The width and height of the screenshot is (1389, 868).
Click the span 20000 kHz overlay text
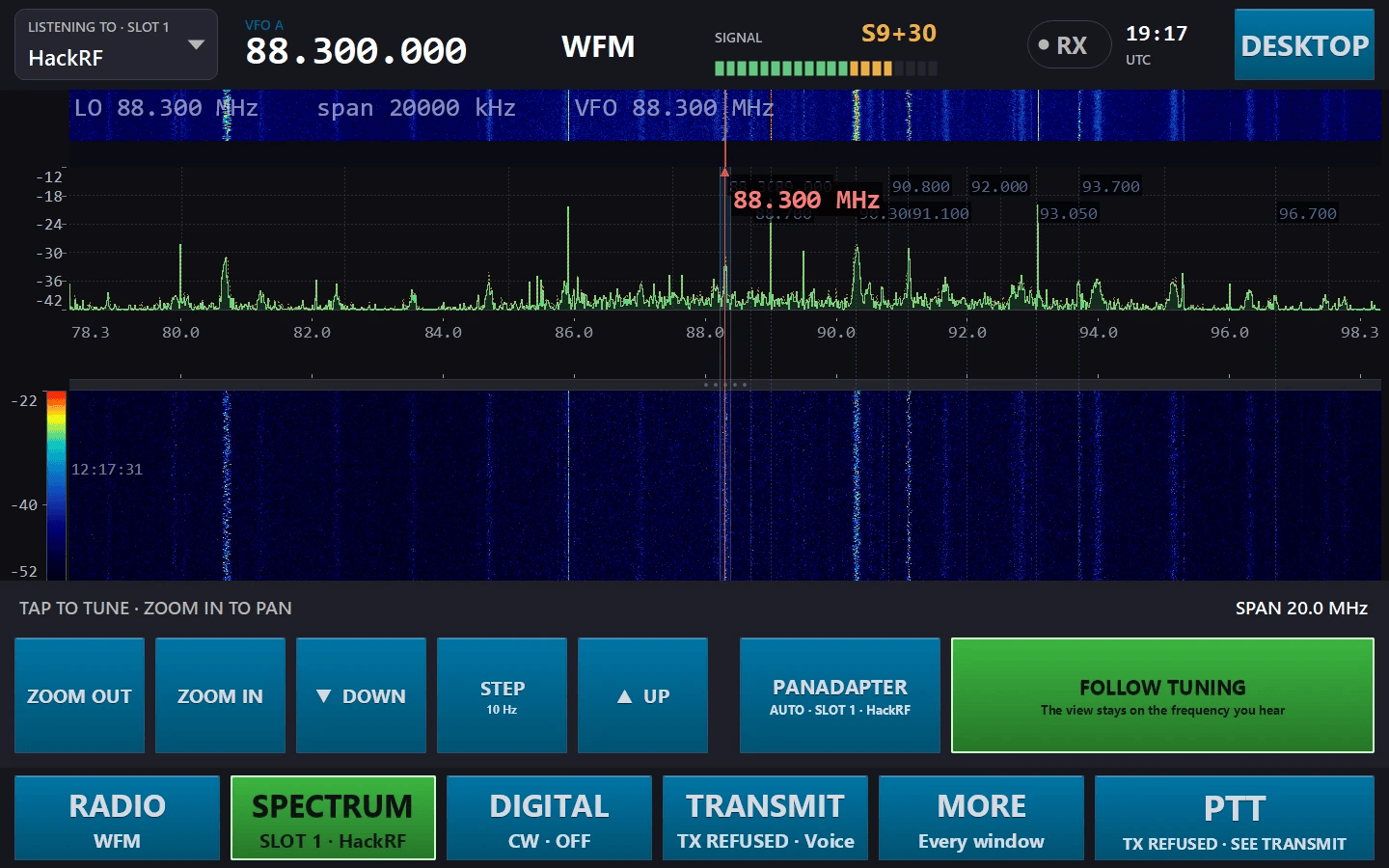tap(417, 108)
